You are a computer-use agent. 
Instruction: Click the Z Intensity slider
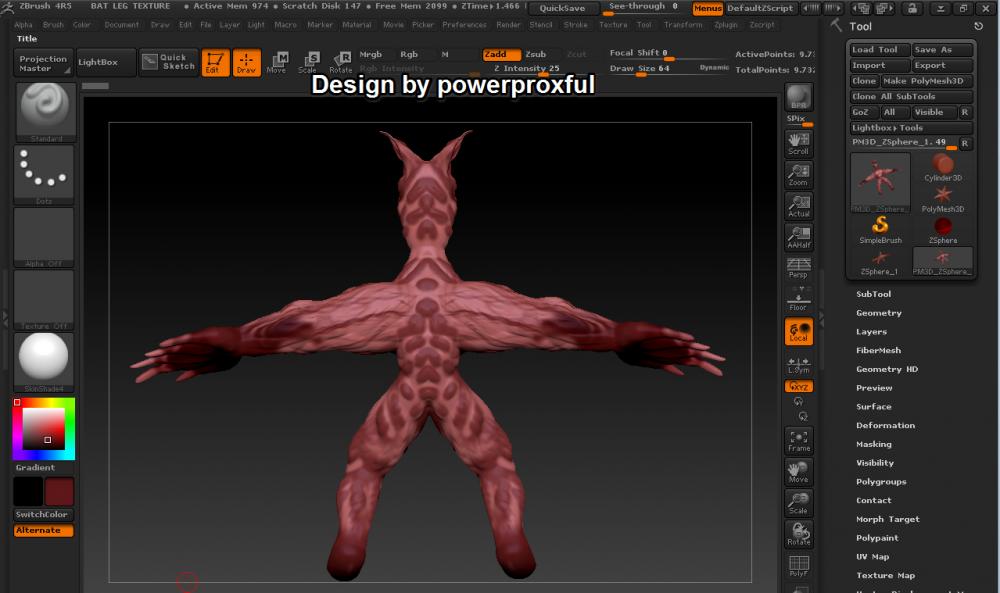[x=527, y=69]
